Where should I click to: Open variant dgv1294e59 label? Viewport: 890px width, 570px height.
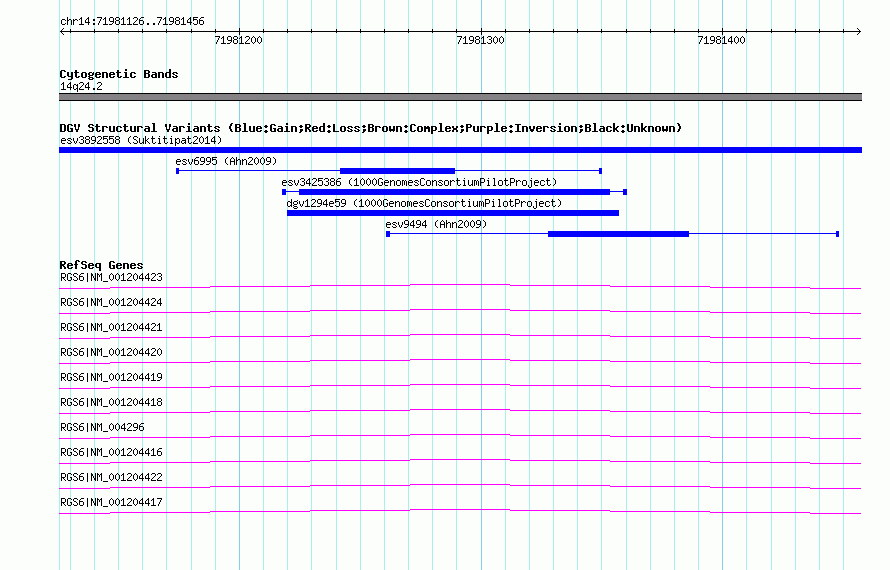424,203
